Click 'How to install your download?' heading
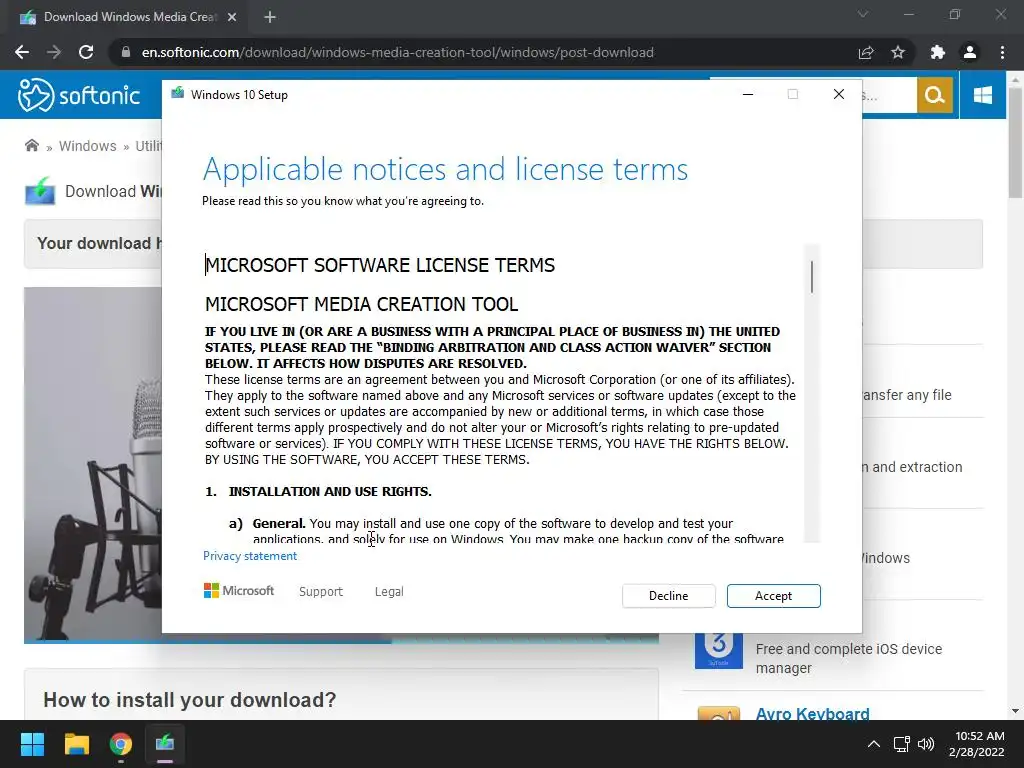Screen dimensions: 1024x768 (189, 699)
